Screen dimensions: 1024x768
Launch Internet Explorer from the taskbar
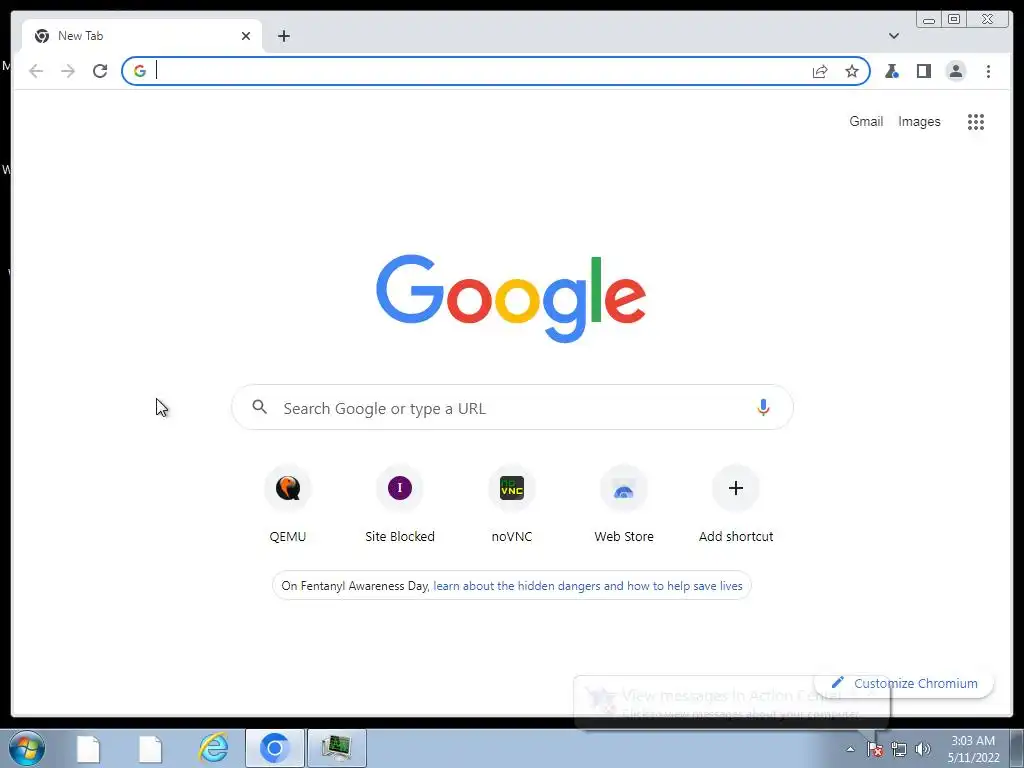coord(213,748)
